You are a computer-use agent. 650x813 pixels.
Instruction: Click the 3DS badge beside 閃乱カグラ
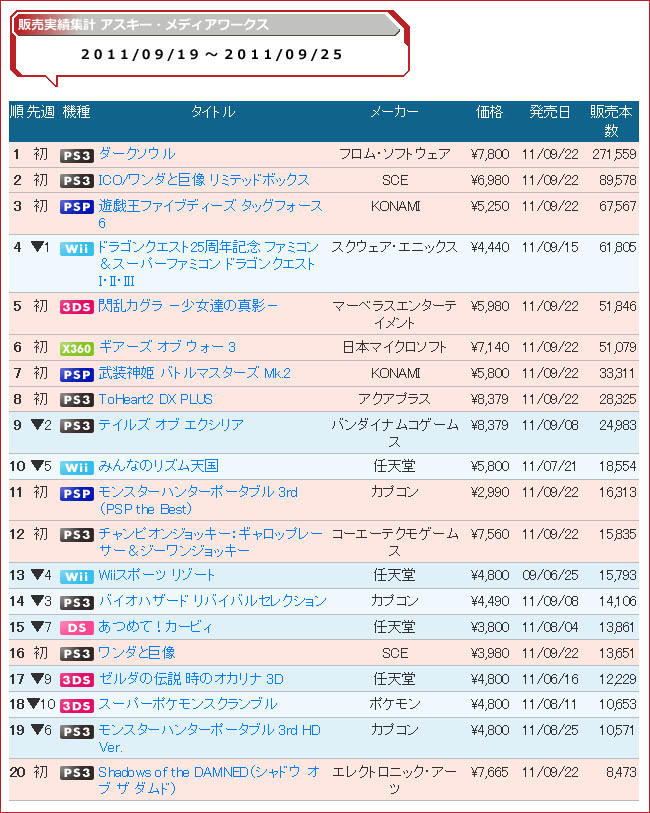coord(77,307)
